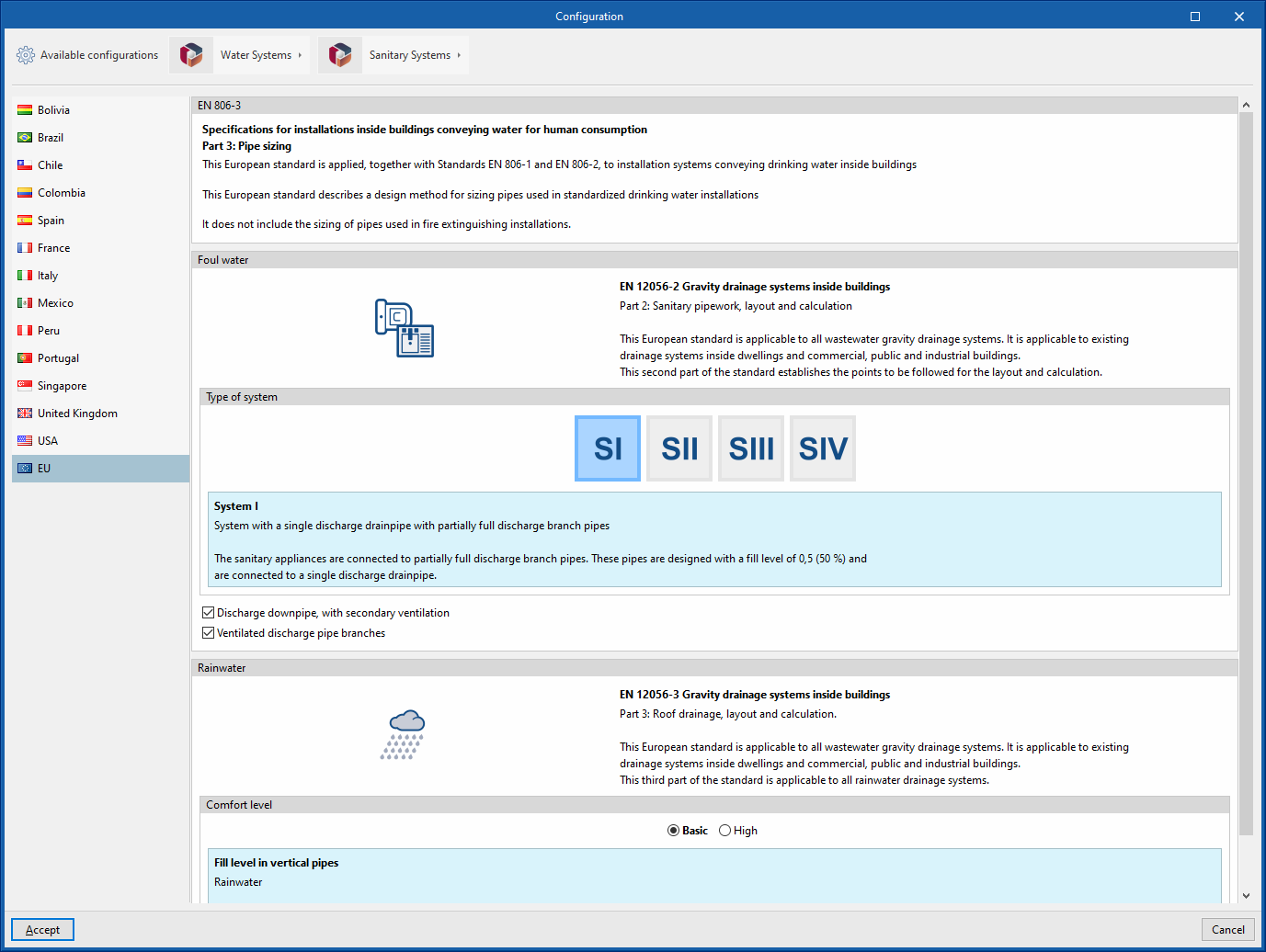Select the High comfort level option
The image size is (1266, 952).
(725, 831)
